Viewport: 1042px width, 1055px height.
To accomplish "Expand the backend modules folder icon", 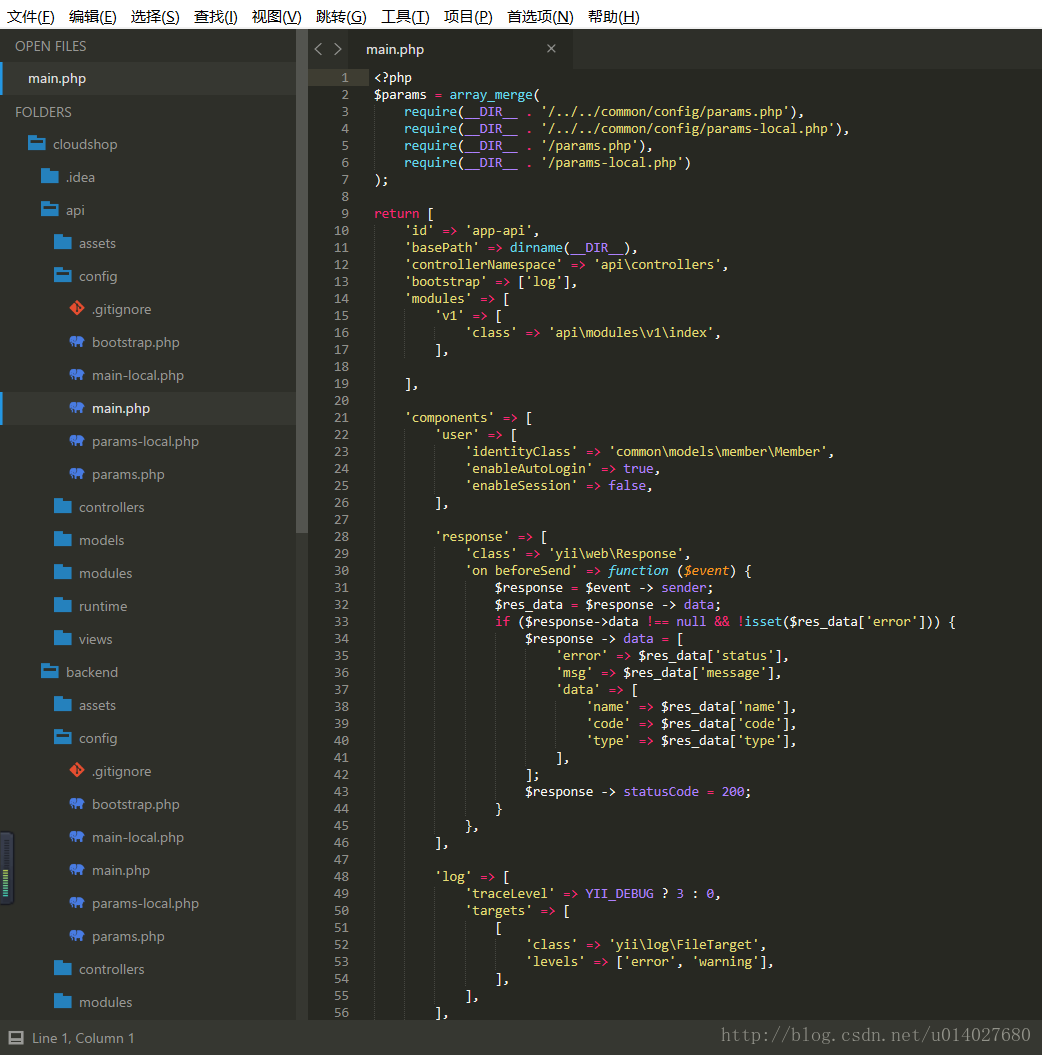I will coord(63,1001).
